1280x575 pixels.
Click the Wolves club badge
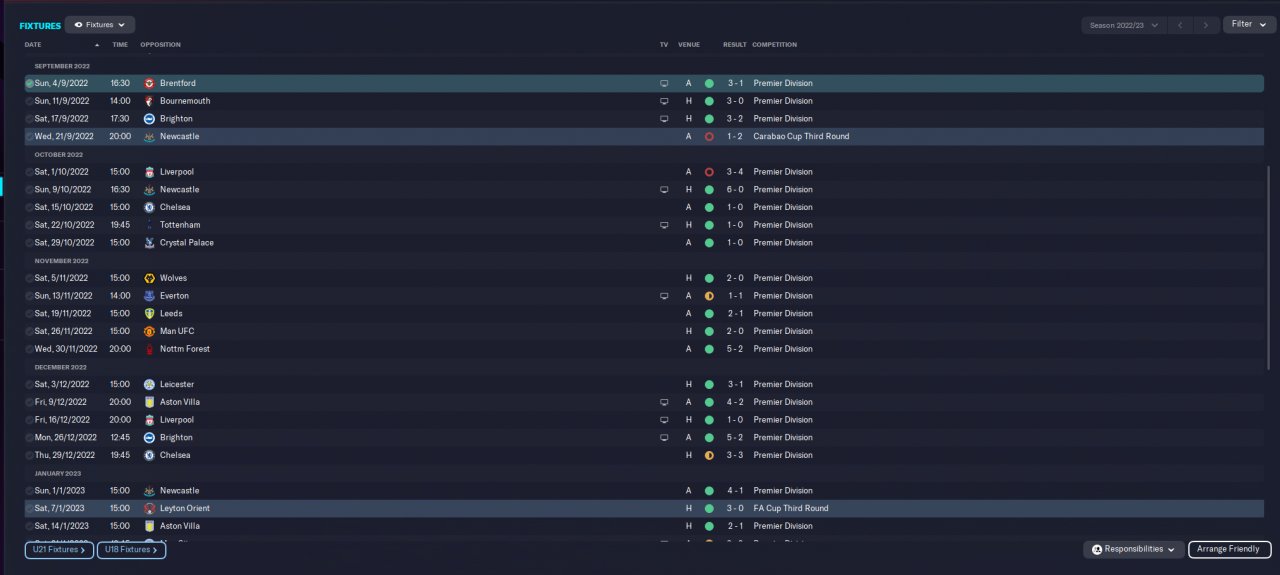tap(149, 278)
